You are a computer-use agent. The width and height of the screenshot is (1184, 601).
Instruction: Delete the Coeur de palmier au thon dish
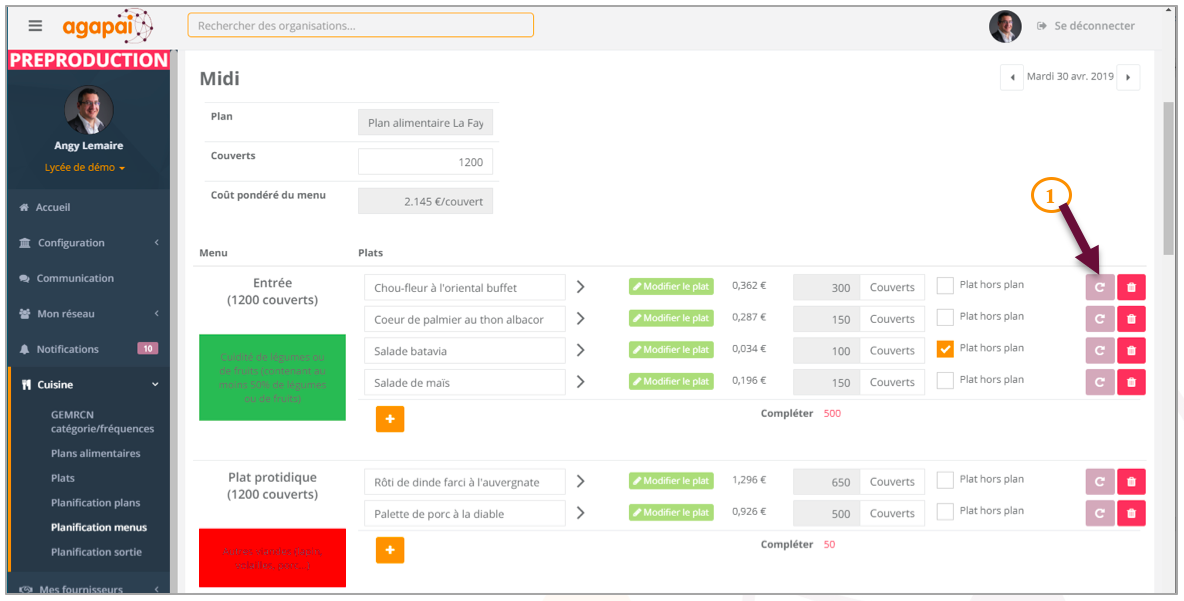pos(1131,319)
